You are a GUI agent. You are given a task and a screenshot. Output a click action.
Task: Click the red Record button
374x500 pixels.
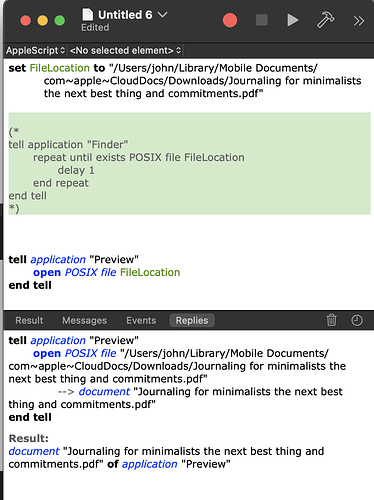230,20
